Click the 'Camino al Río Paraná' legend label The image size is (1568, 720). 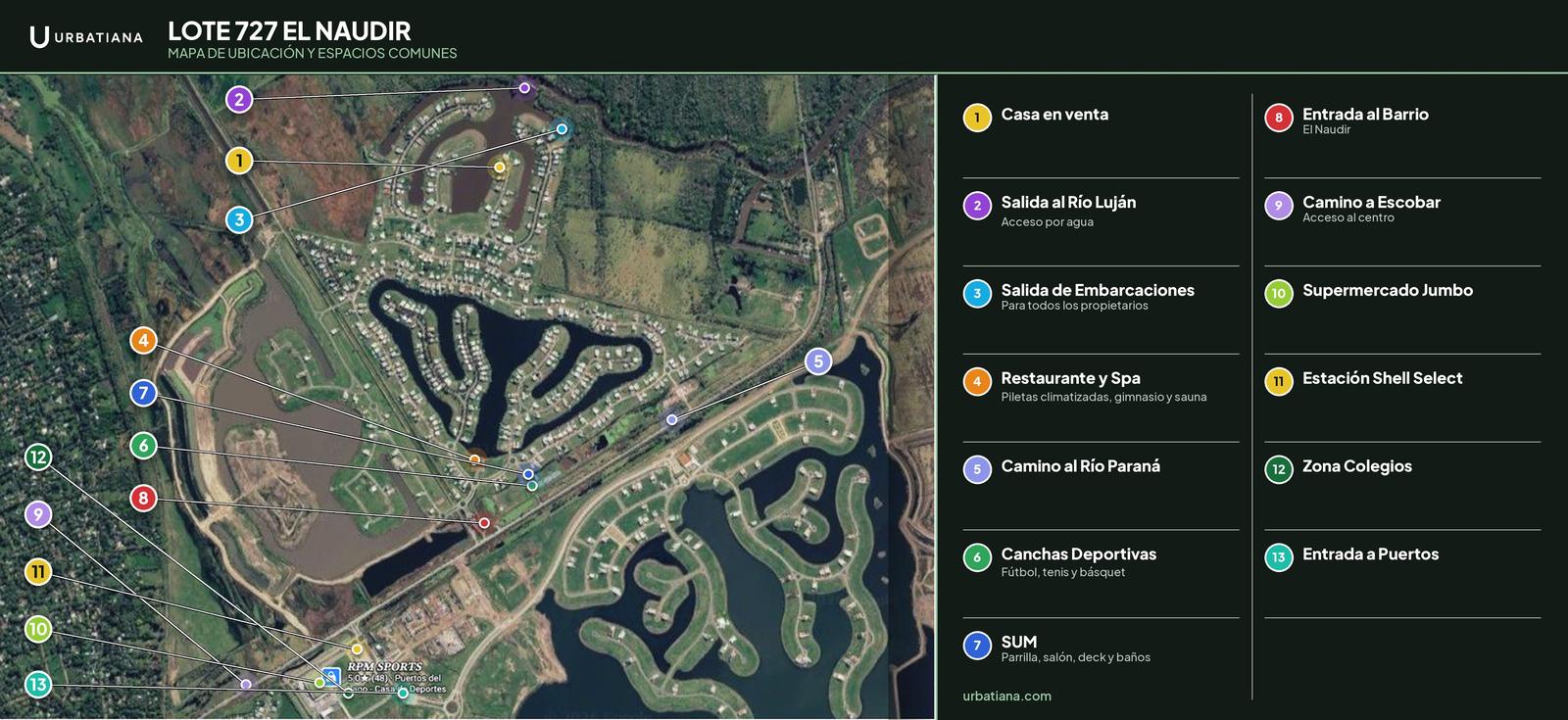[x=1080, y=466]
